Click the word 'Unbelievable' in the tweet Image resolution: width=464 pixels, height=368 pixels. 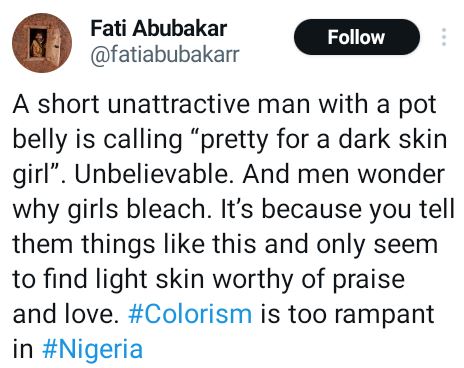tap(154, 174)
